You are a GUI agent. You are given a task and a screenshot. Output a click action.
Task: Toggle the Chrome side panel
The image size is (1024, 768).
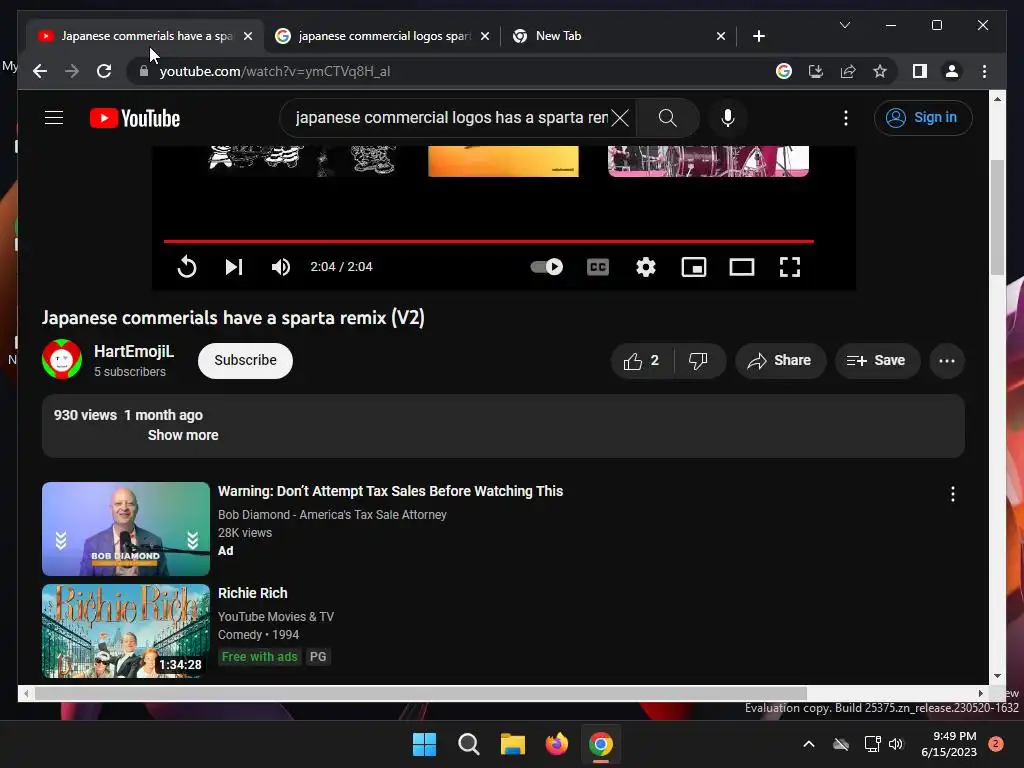920,71
